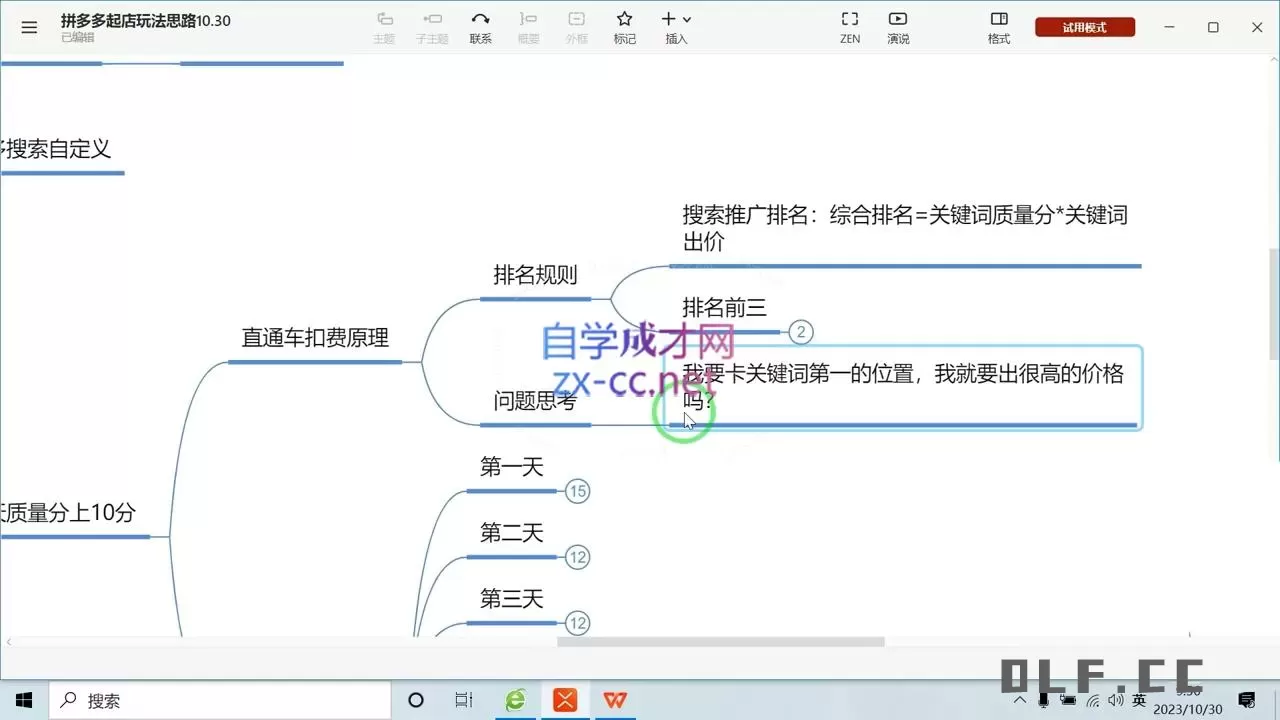This screenshot has width=1280, height=720.
Task: Collapse 第一天 branch showing circled 15
Action: point(577,491)
